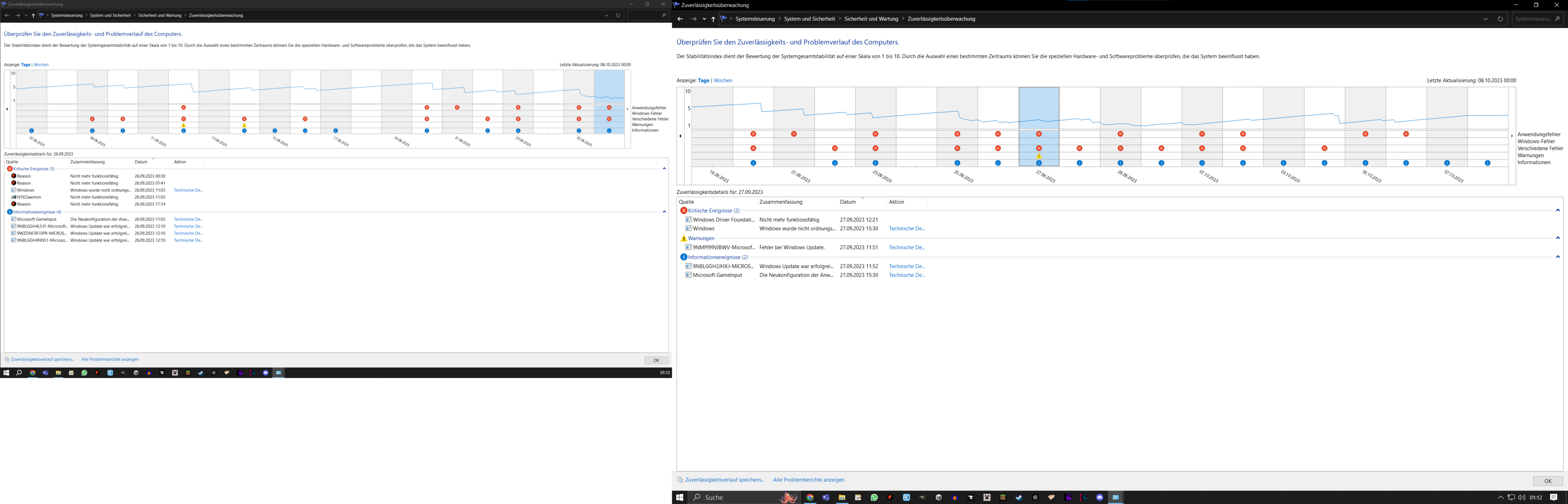1568x504 pixels.
Task: Open Technische Details for 9NMPJ99VJBWV warning entry
Action: tap(906, 248)
